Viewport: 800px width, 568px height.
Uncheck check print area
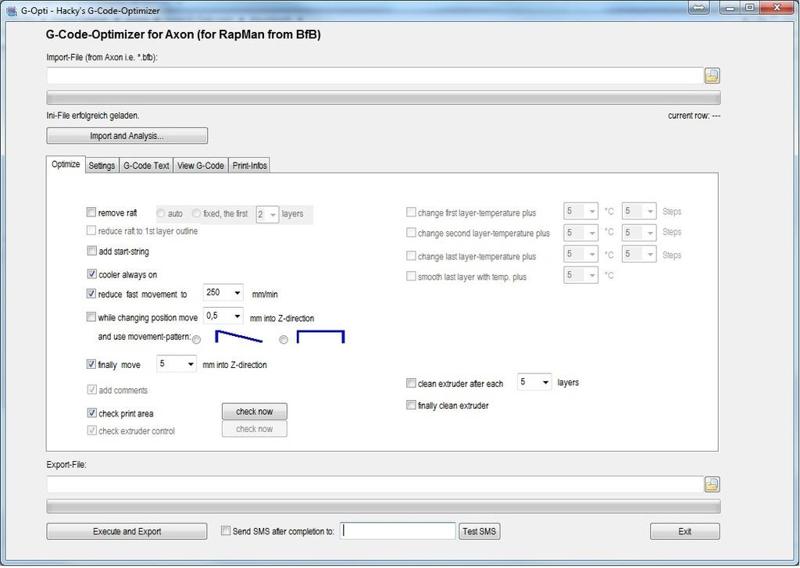[x=91, y=412]
